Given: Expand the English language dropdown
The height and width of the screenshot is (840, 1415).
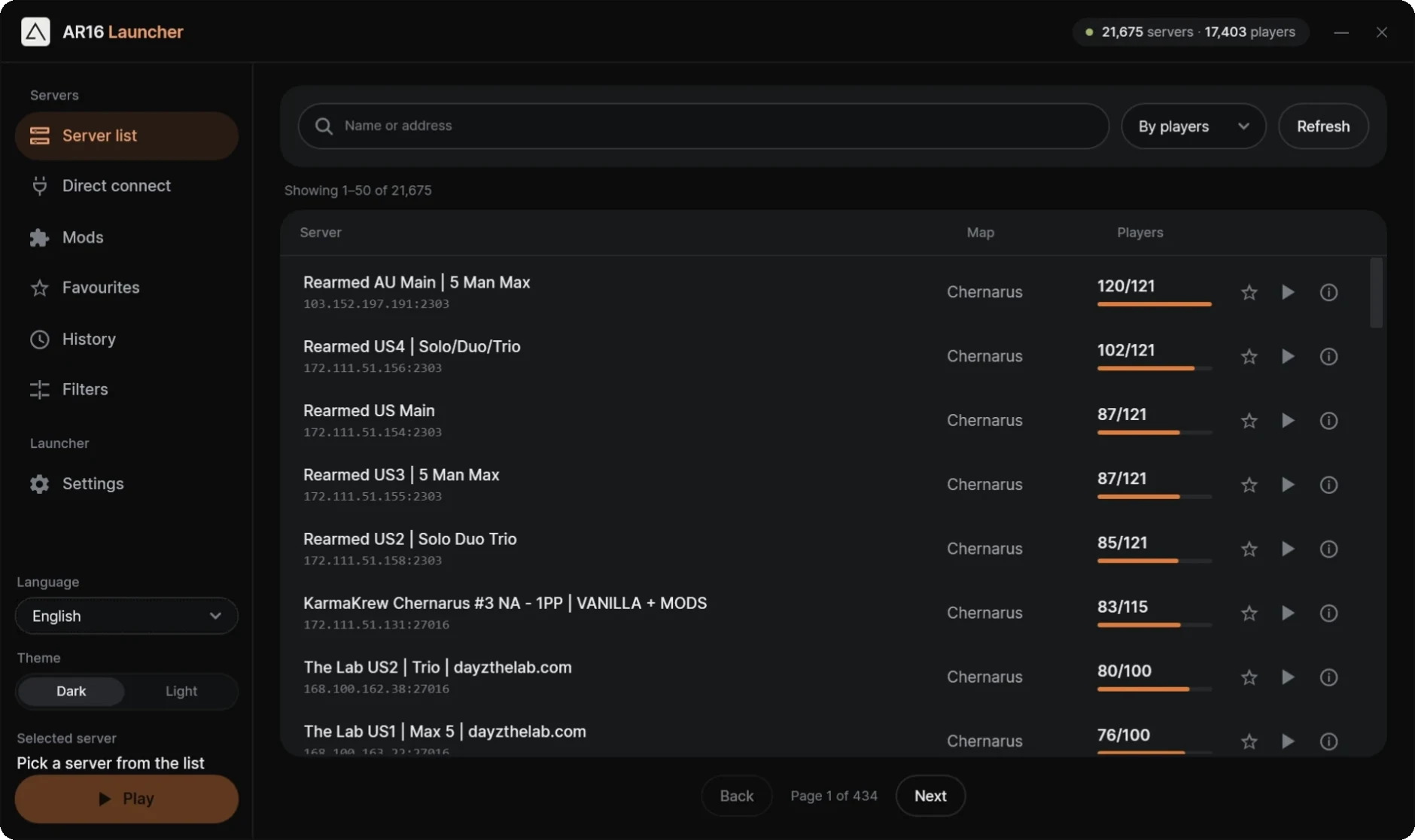Looking at the screenshot, I should [x=126, y=616].
